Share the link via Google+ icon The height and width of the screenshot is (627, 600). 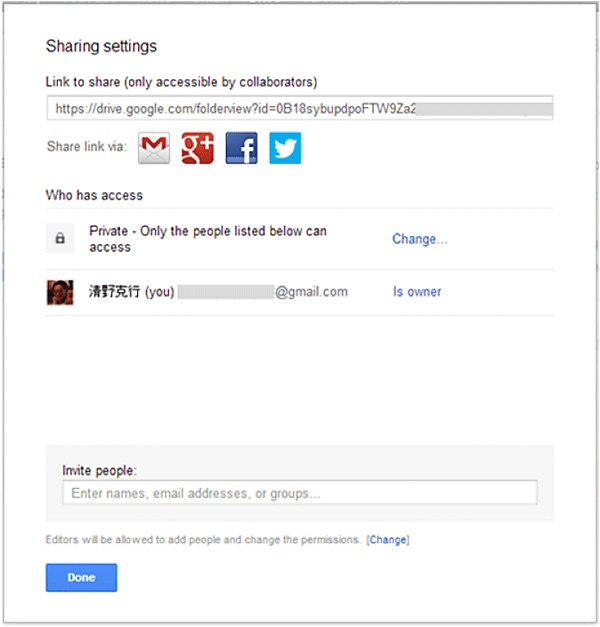coord(198,148)
